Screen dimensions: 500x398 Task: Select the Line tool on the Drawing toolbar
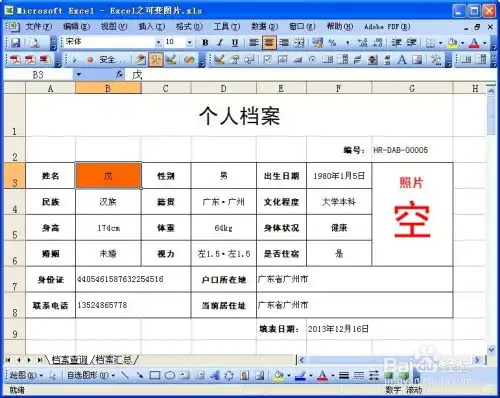(124, 376)
